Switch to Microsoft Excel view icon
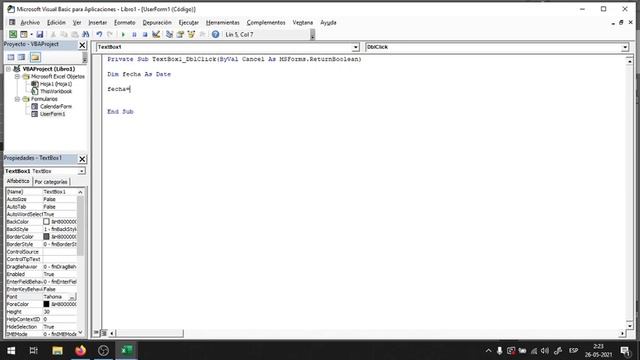Screen dimensions: 640x360 click(13, 35)
